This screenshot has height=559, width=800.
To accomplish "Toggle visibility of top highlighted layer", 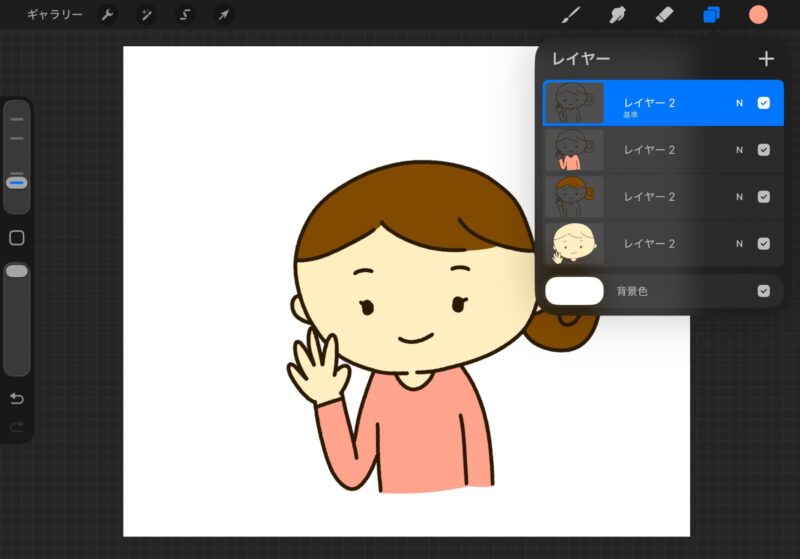I will [764, 103].
